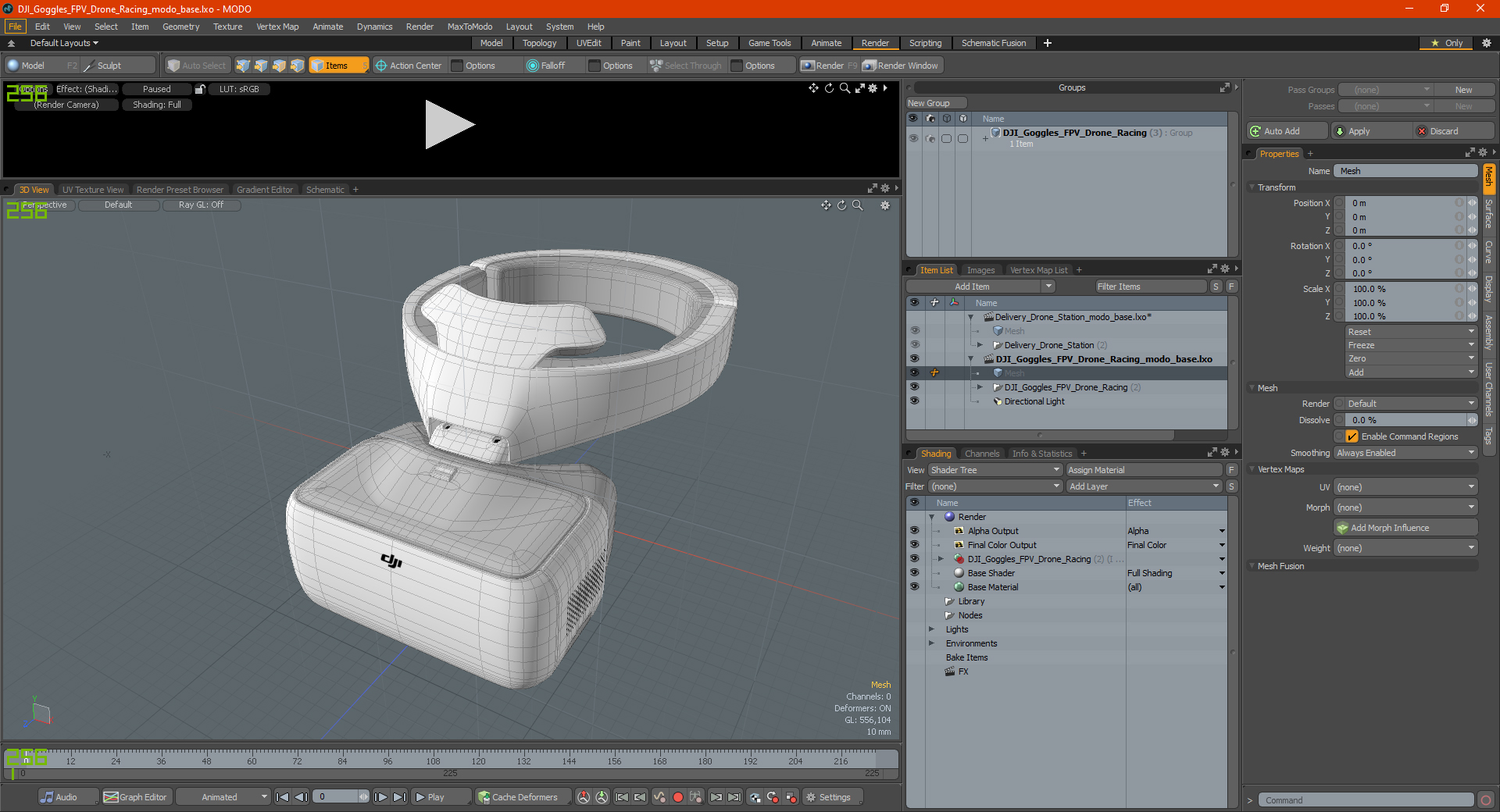Click the 3D viewport rotate icon
Screen dimensions: 1500x812
841,205
